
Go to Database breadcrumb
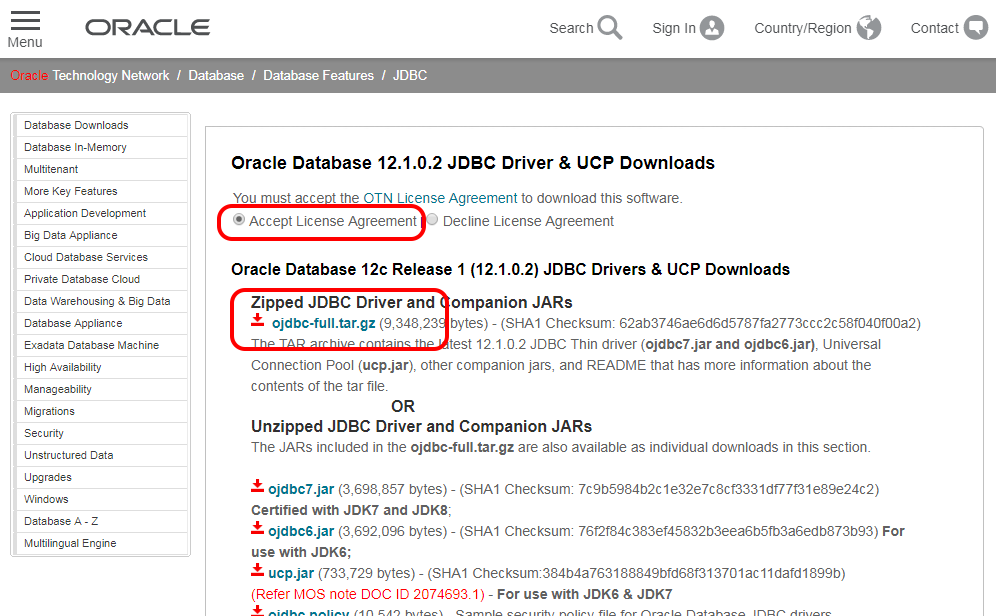pyautogui.click(x=216, y=76)
